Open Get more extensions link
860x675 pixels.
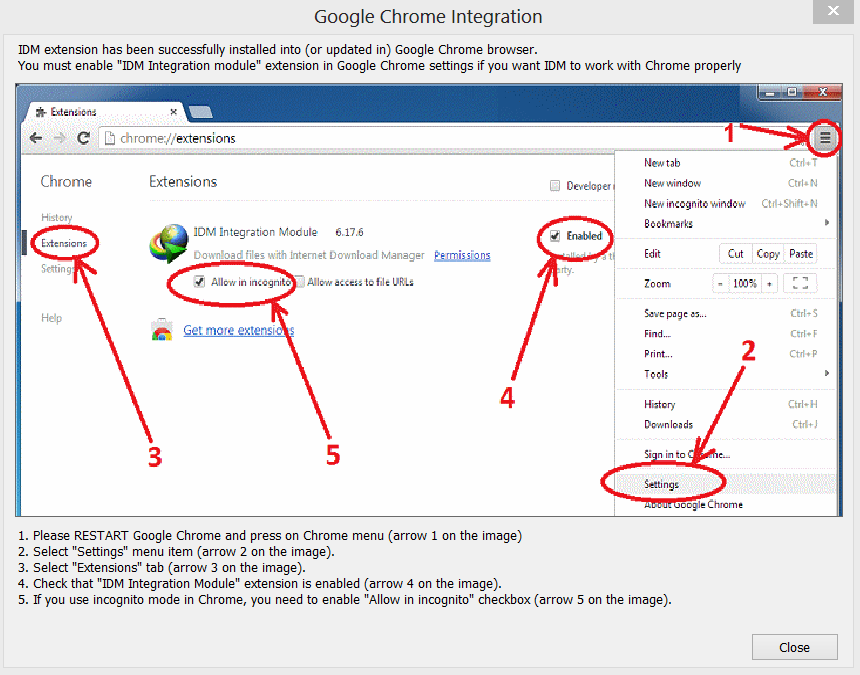click(239, 330)
